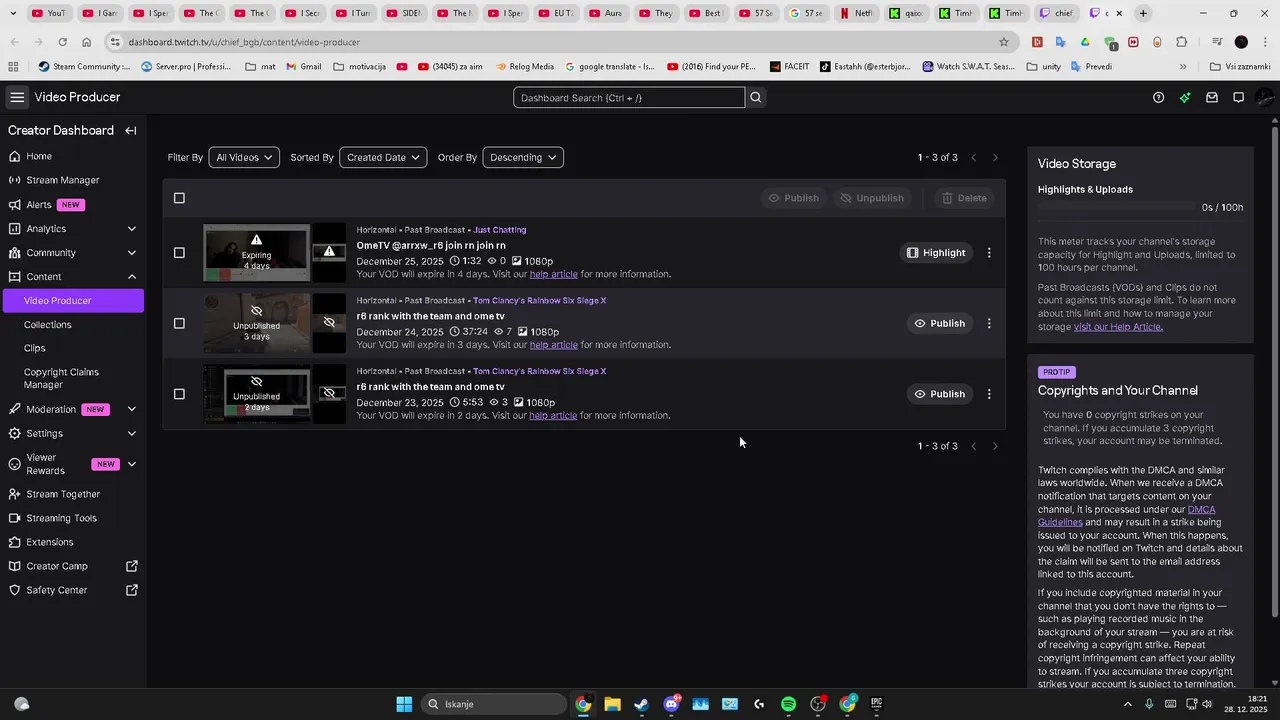Open Chrome media control icon
The image size is (1280, 720).
tap(1216, 42)
